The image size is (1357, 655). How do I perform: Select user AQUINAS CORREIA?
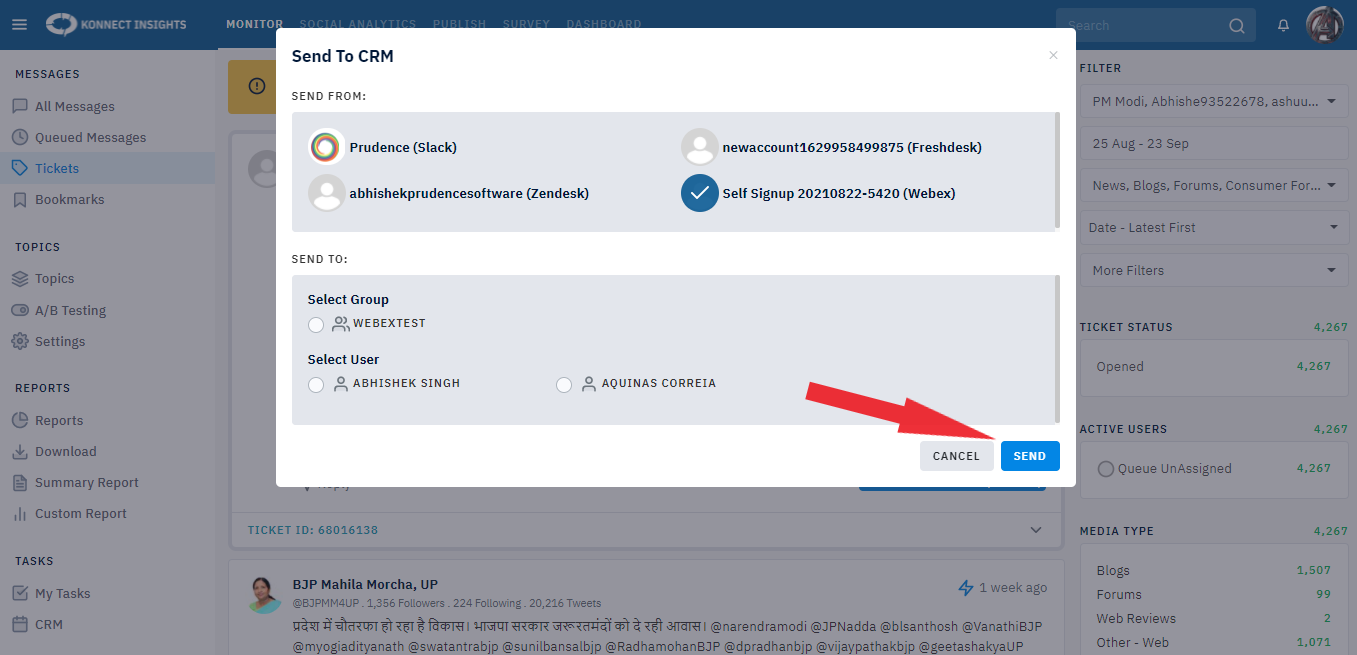point(564,385)
